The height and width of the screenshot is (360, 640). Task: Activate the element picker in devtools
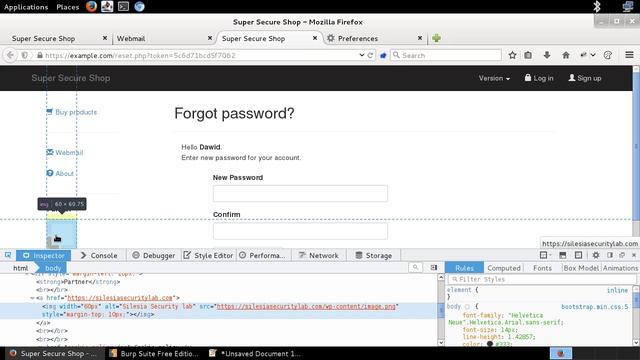pyautogui.click(x=8, y=256)
